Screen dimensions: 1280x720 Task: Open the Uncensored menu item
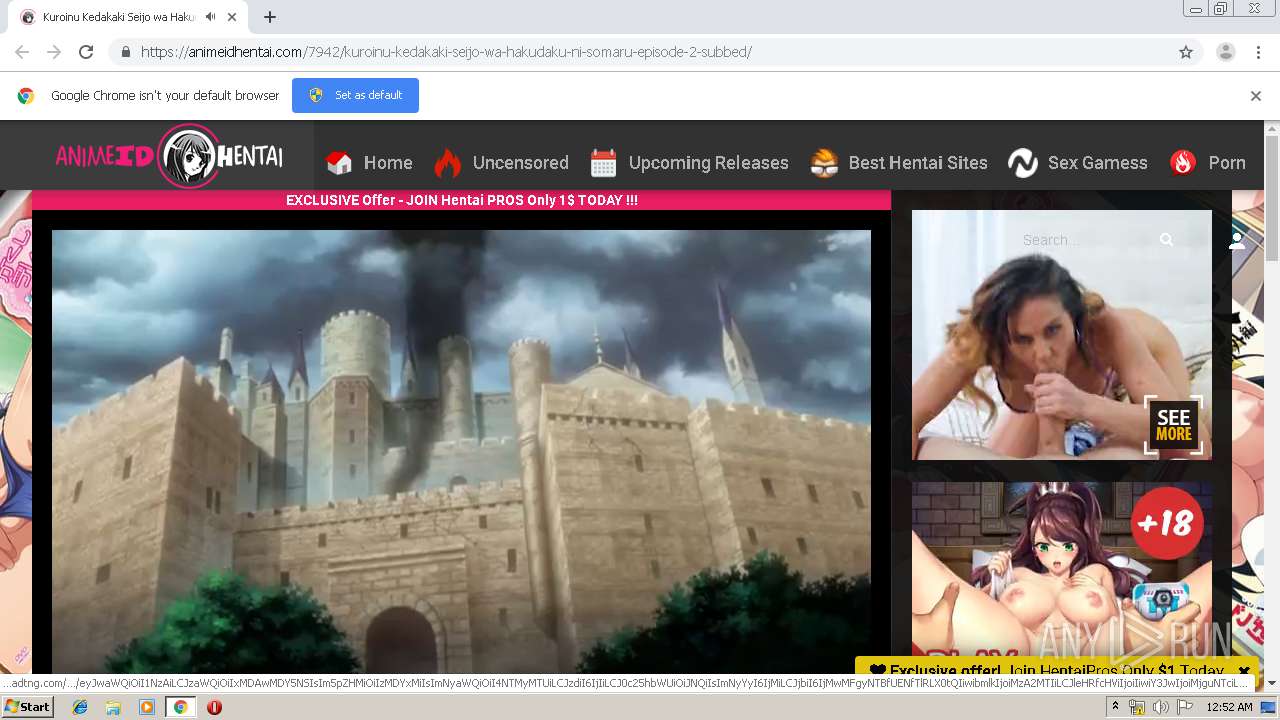pyautogui.click(x=501, y=163)
